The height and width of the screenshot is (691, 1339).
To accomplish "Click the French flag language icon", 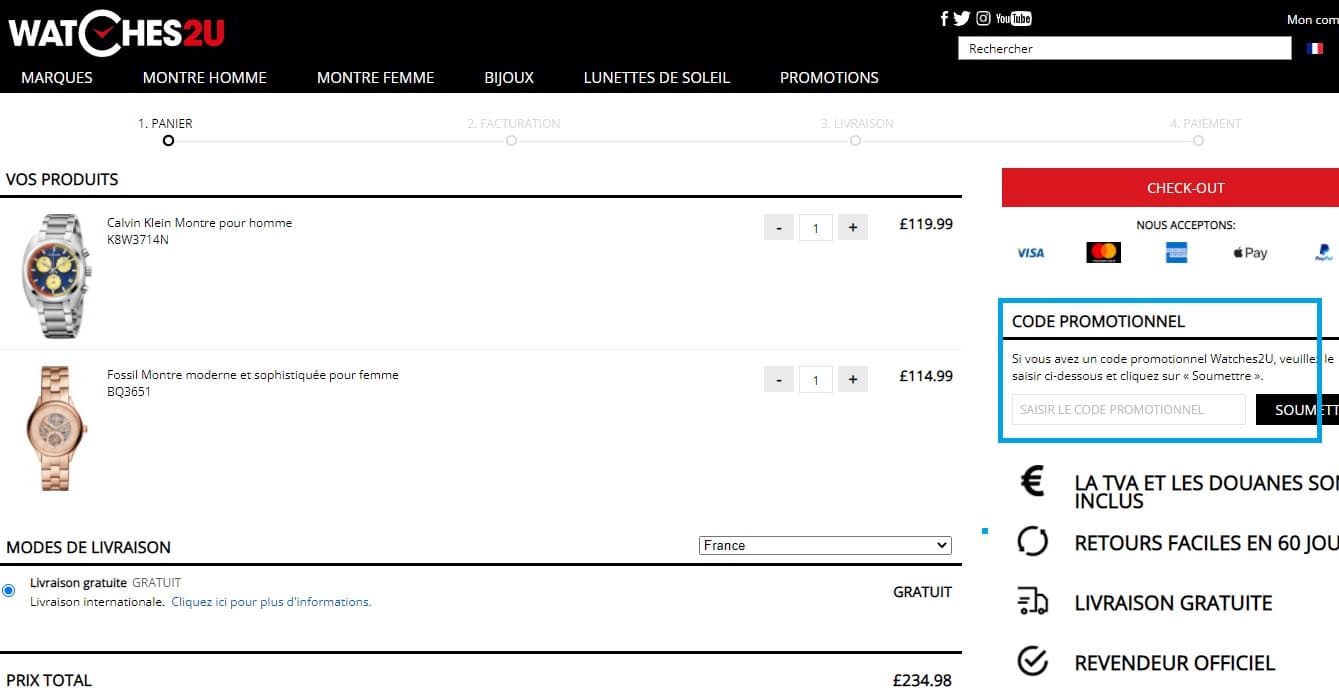I will 1315,47.
